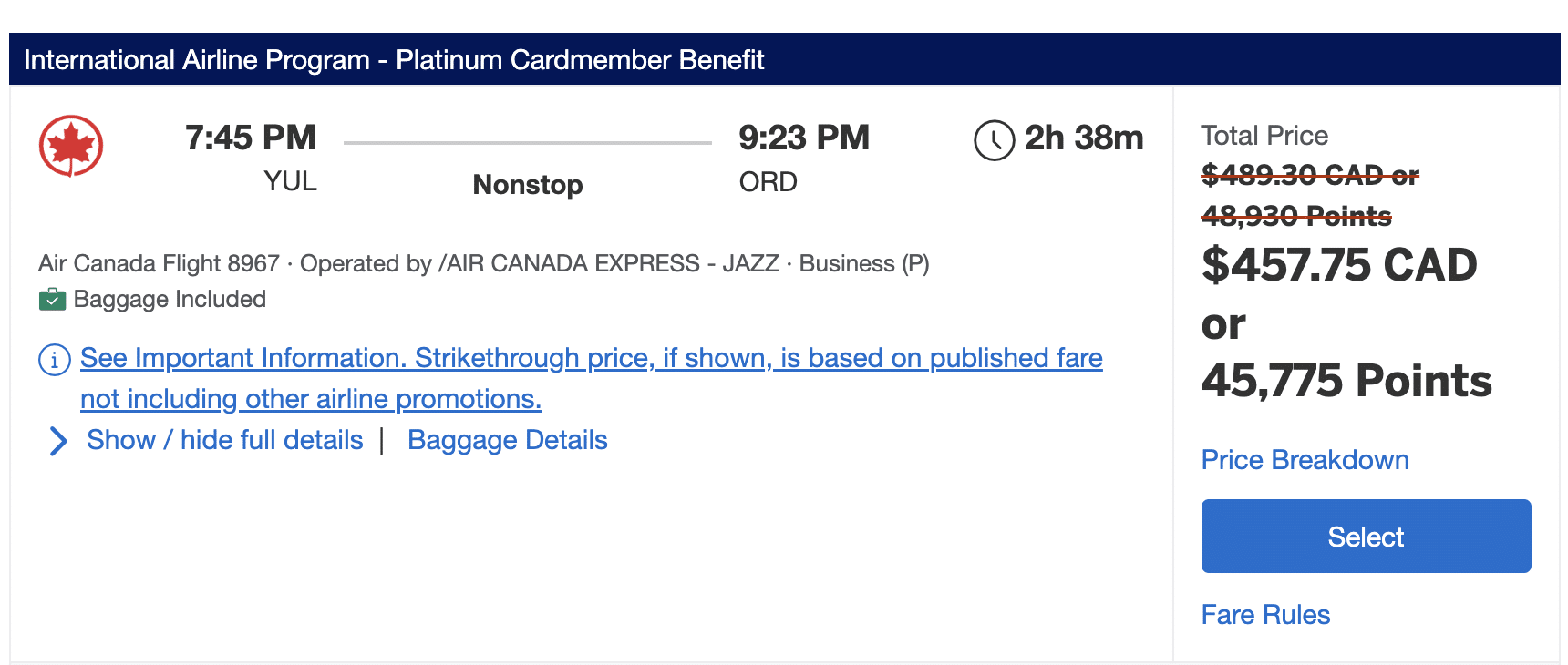View the Price Breakdown
The width and height of the screenshot is (1568, 665).
(1305, 460)
